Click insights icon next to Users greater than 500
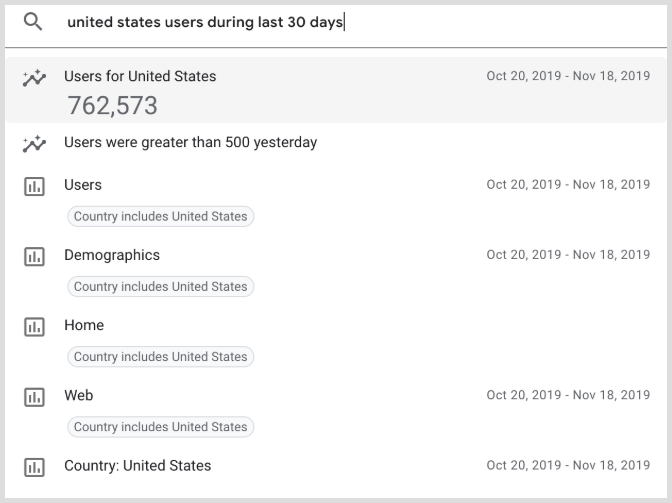Screen dimensions: 672x503 point(34,144)
